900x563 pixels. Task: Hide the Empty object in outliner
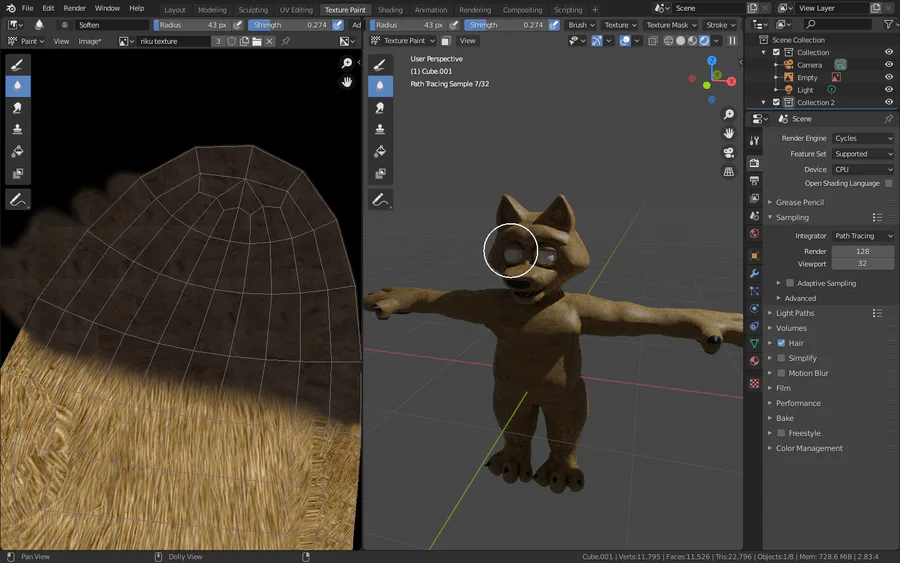tap(889, 77)
